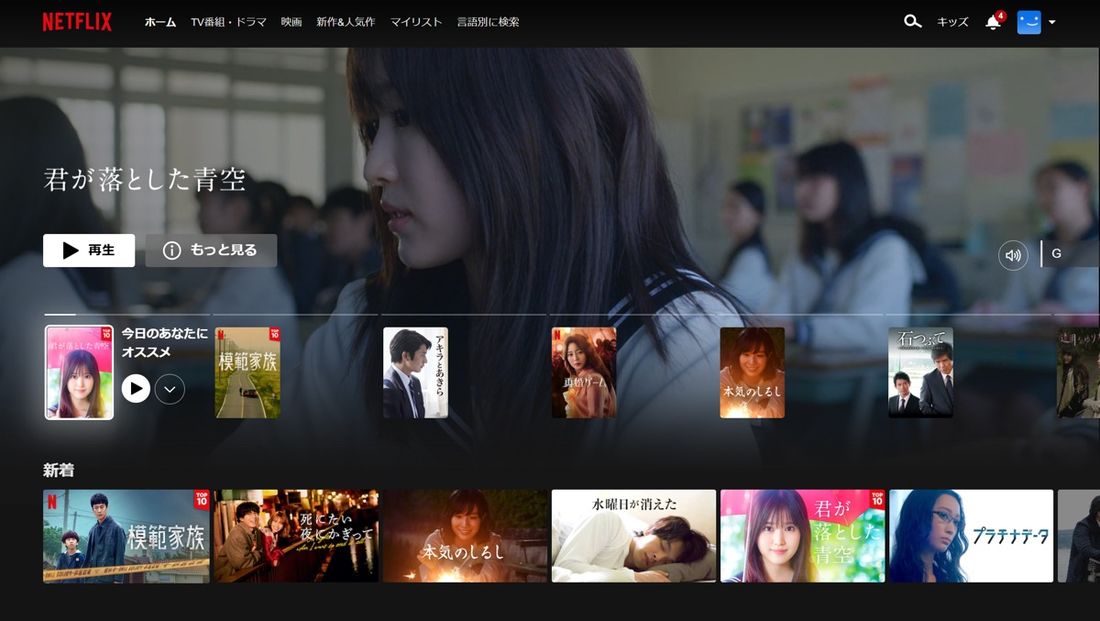Image resolution: width=1100 pixels, height=621 pixels.
Task: Open 映画 menu item
Action: 291,22
